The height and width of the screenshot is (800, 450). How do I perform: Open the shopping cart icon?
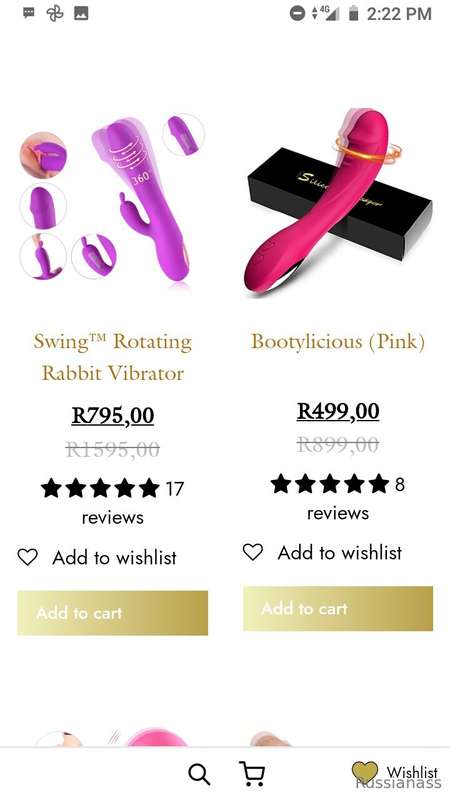coord(252,773)
